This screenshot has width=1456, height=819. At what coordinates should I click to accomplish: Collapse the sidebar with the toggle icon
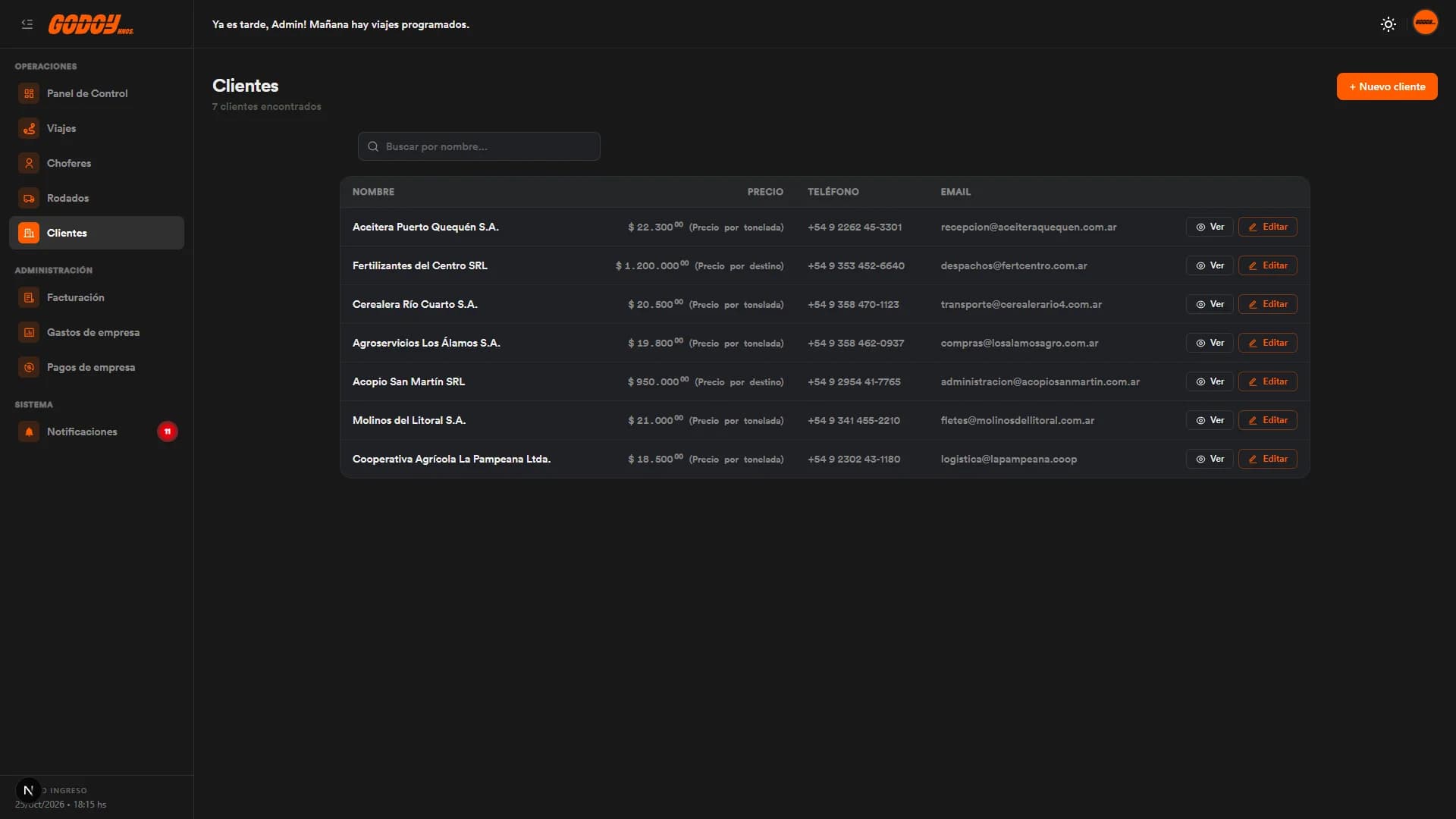pos(27,24)
